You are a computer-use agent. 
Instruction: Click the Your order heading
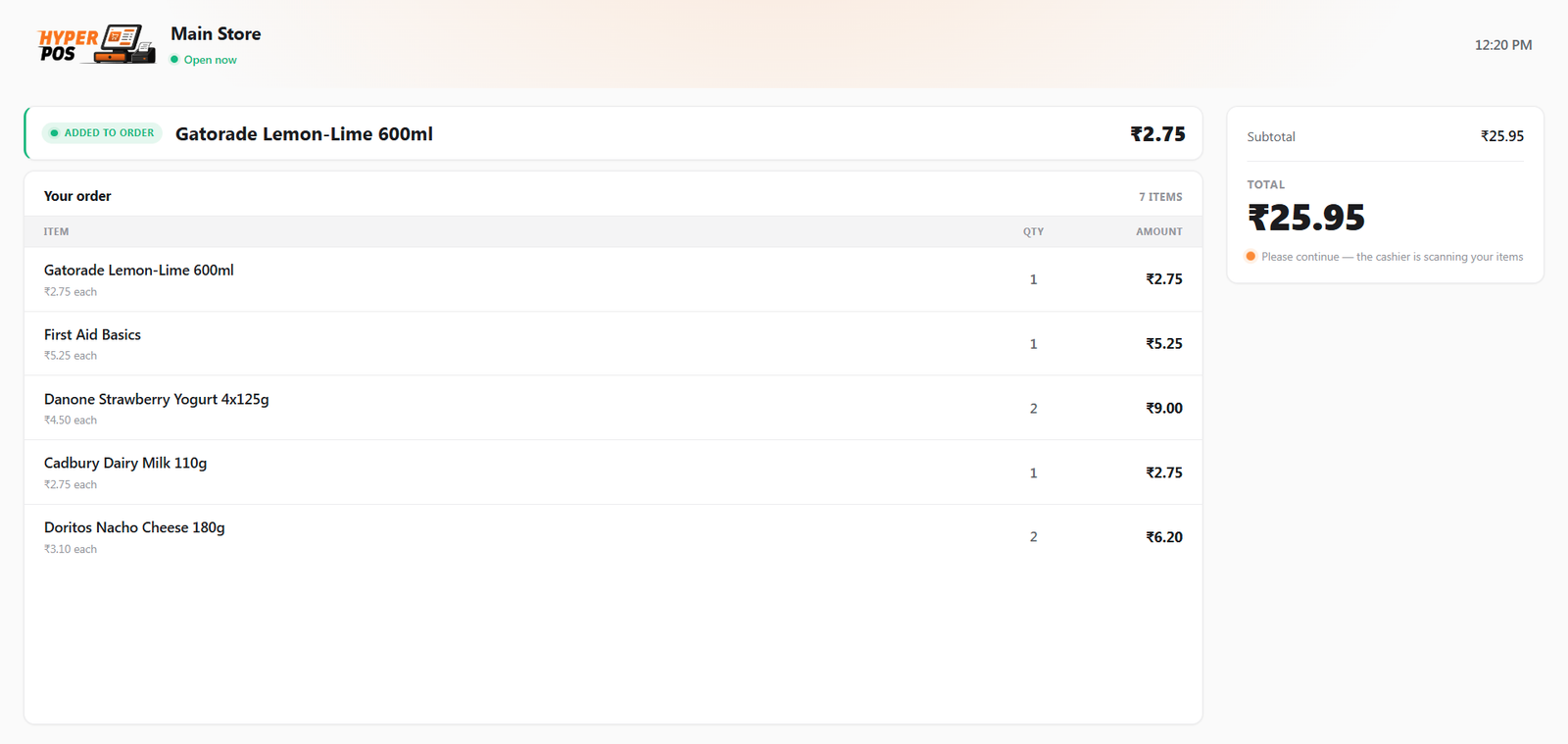(77, 196)
